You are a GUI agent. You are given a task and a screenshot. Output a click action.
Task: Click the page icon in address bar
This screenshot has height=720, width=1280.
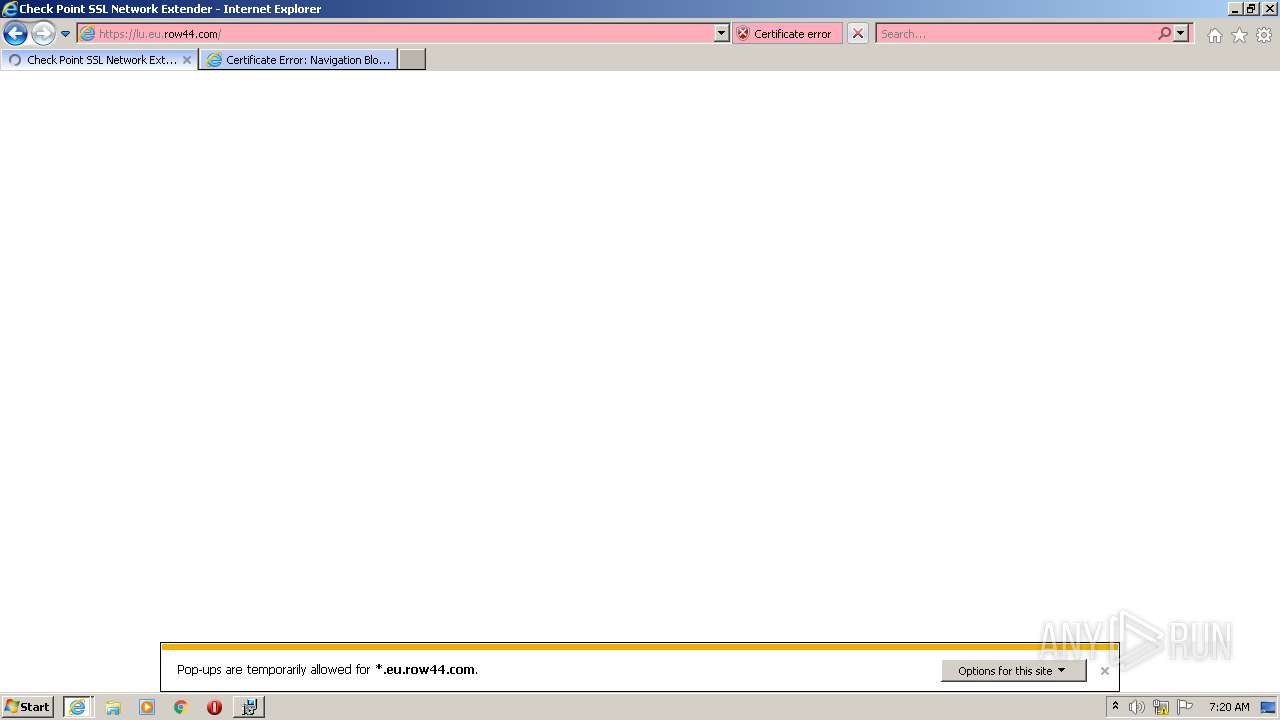click(x=87, y=34)
